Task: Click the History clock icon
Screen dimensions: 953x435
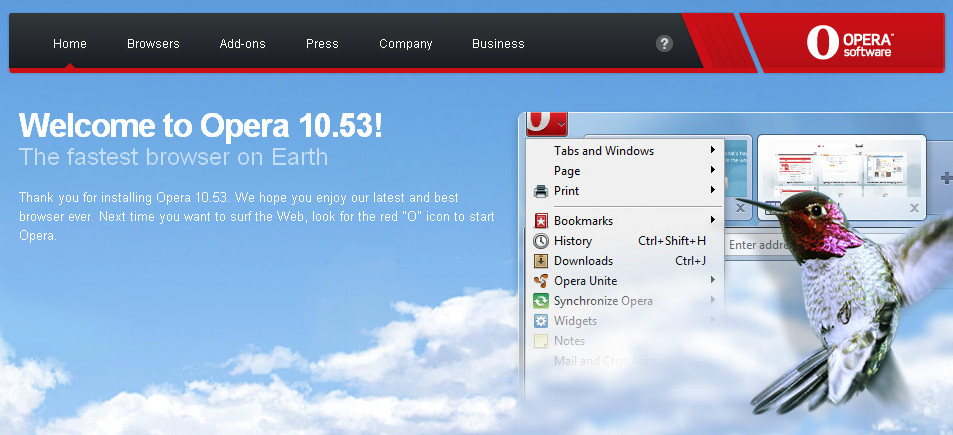Action: (540, 241)
